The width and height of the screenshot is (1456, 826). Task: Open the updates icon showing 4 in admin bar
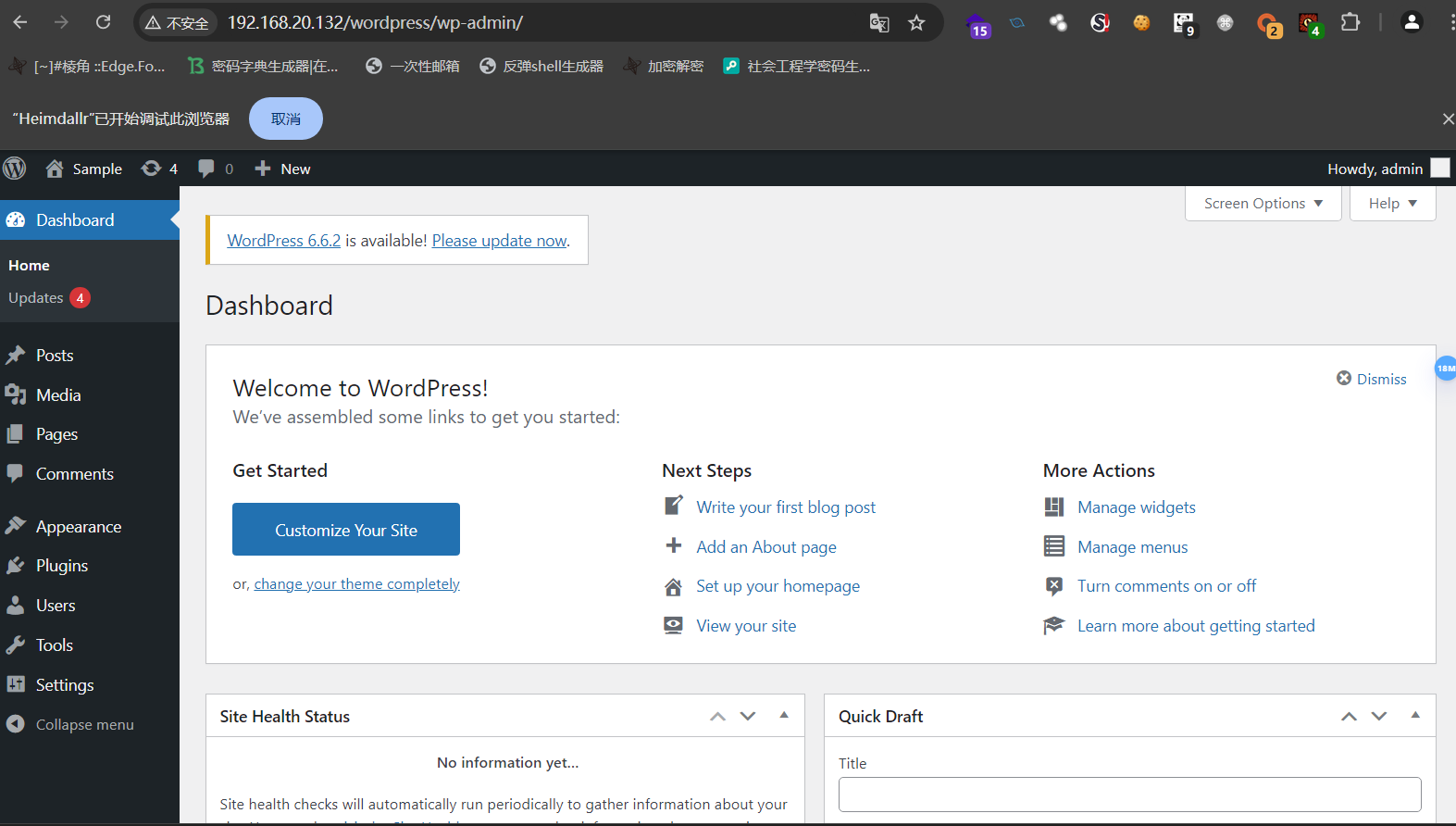[x=159, y=169]
